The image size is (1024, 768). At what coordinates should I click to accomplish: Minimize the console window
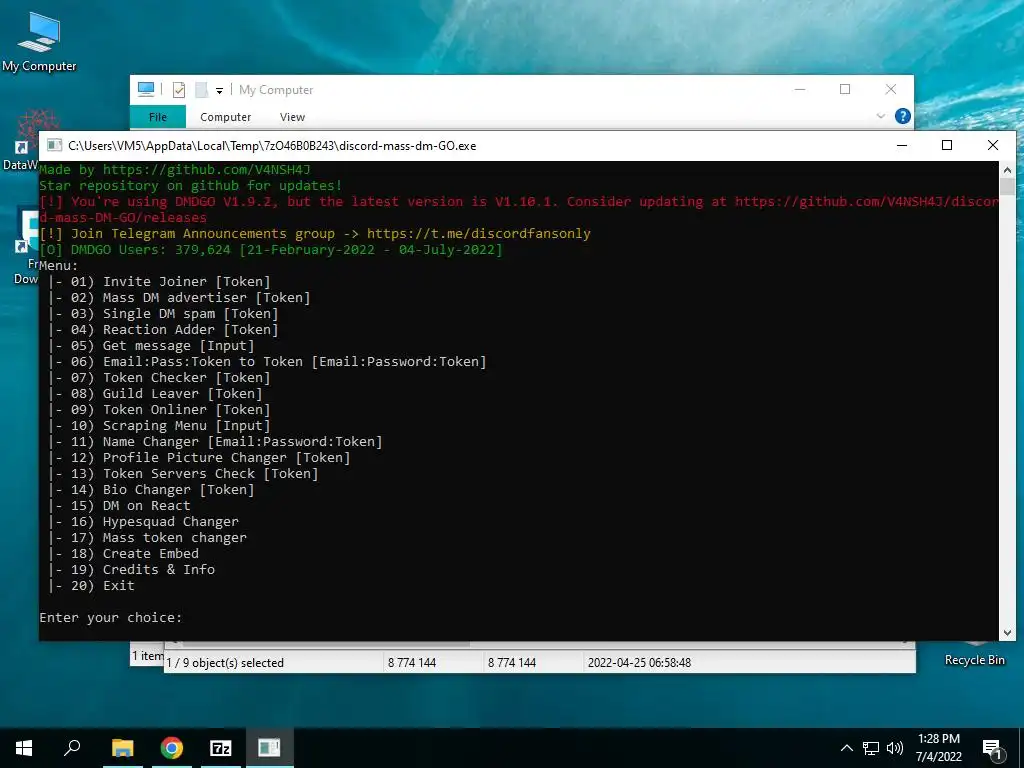(902, 145)
